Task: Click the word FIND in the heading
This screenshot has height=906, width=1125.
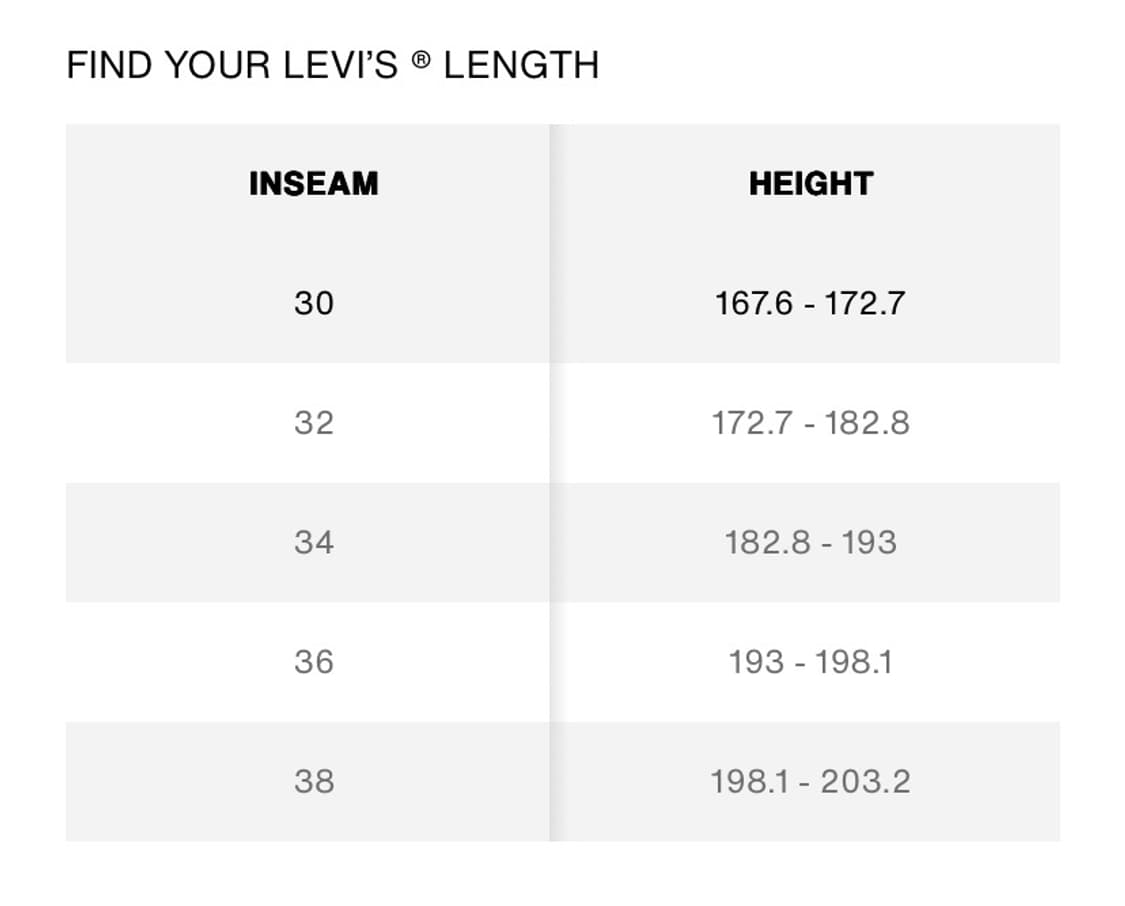Action: pos(109,65)
